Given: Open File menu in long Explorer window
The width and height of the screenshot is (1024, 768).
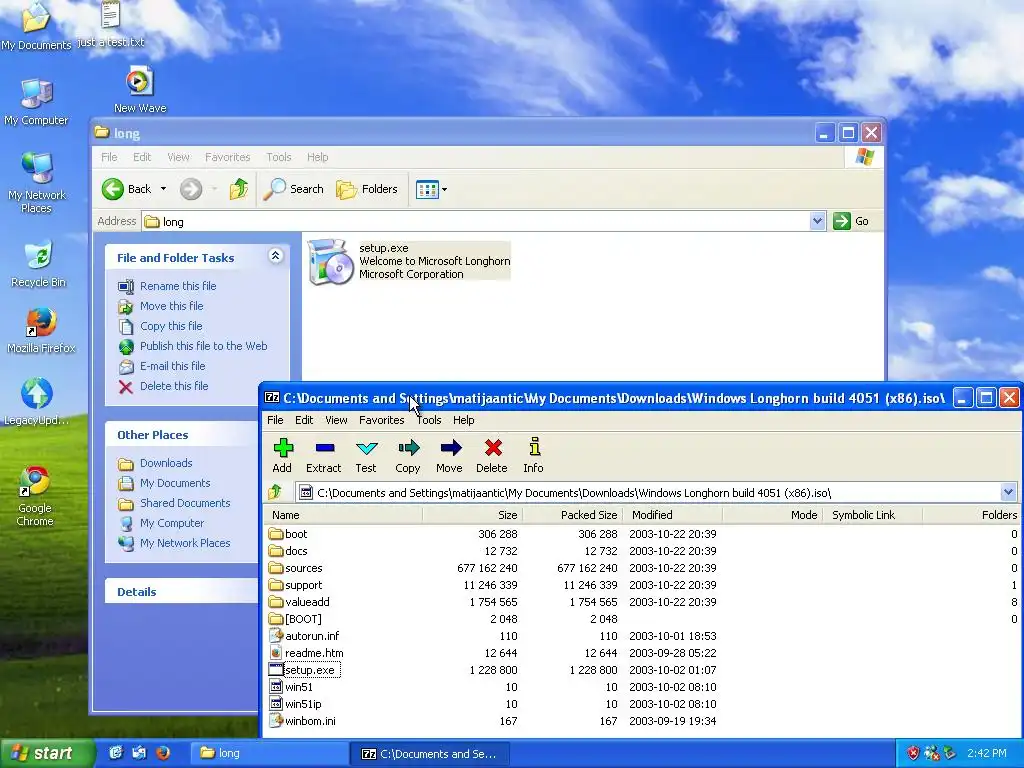Looking at the screenshot, I should [x=109, y=157].
